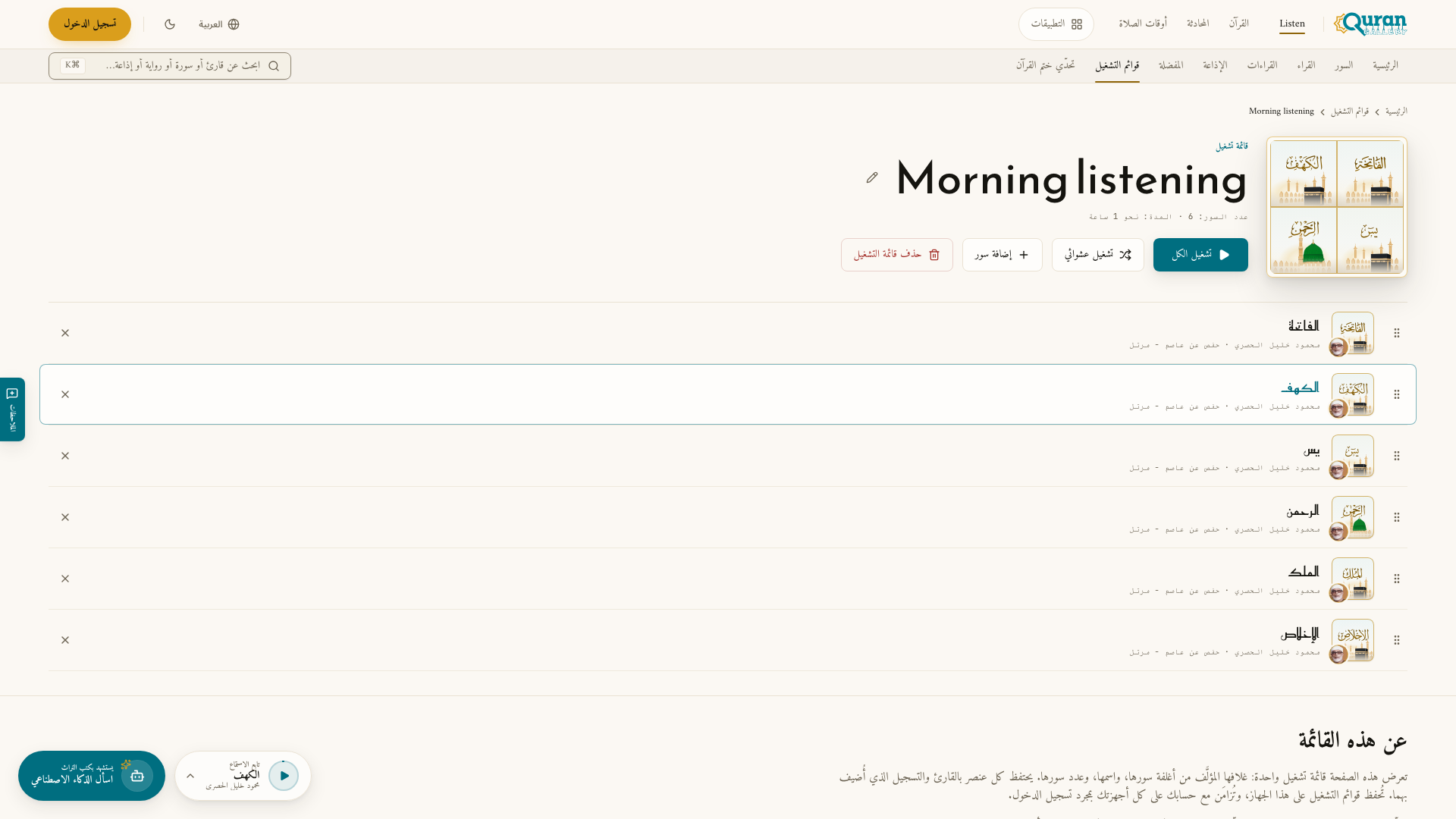Viewport: 1456px width, 819px height.
Task: Switch to the القراء reciters tab
Action: (x=1306, y=66)
